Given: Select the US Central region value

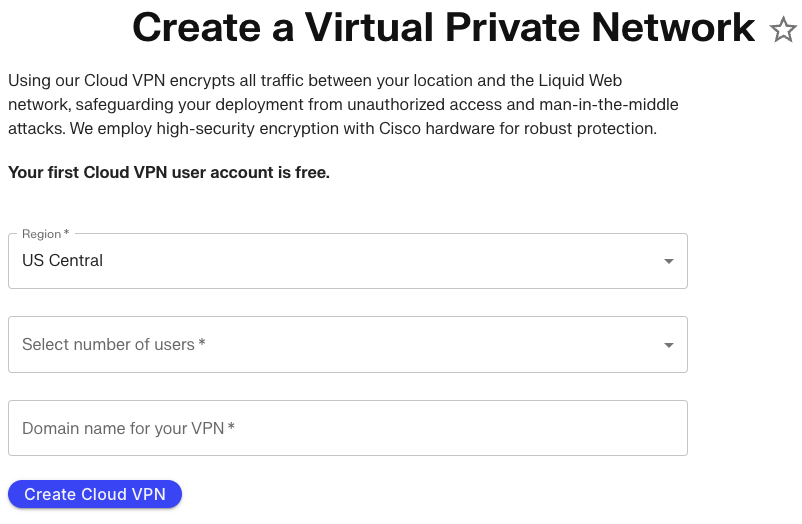Looking at the screenshot, I should (62, 260).
